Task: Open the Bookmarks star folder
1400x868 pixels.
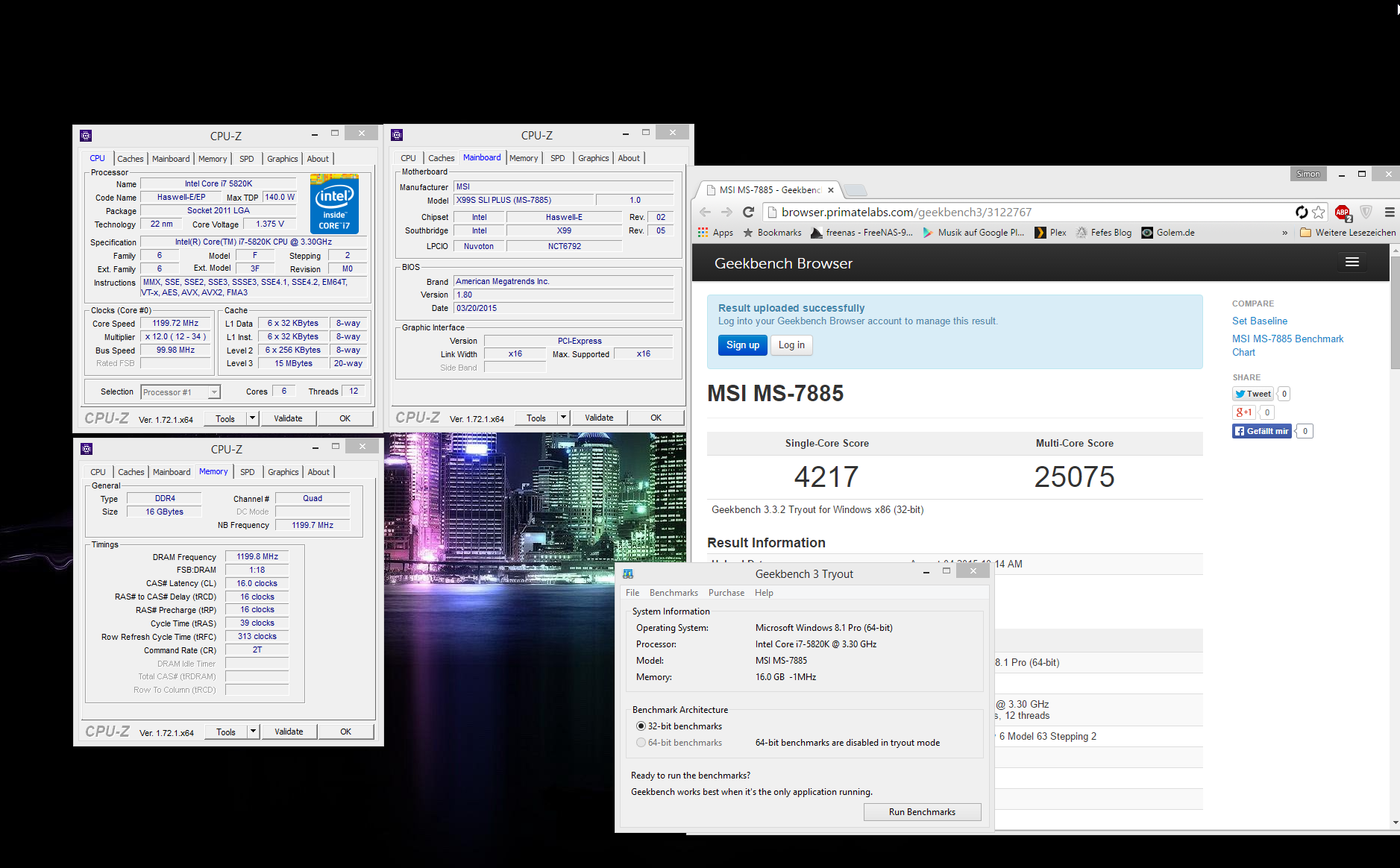Action: 772,233
